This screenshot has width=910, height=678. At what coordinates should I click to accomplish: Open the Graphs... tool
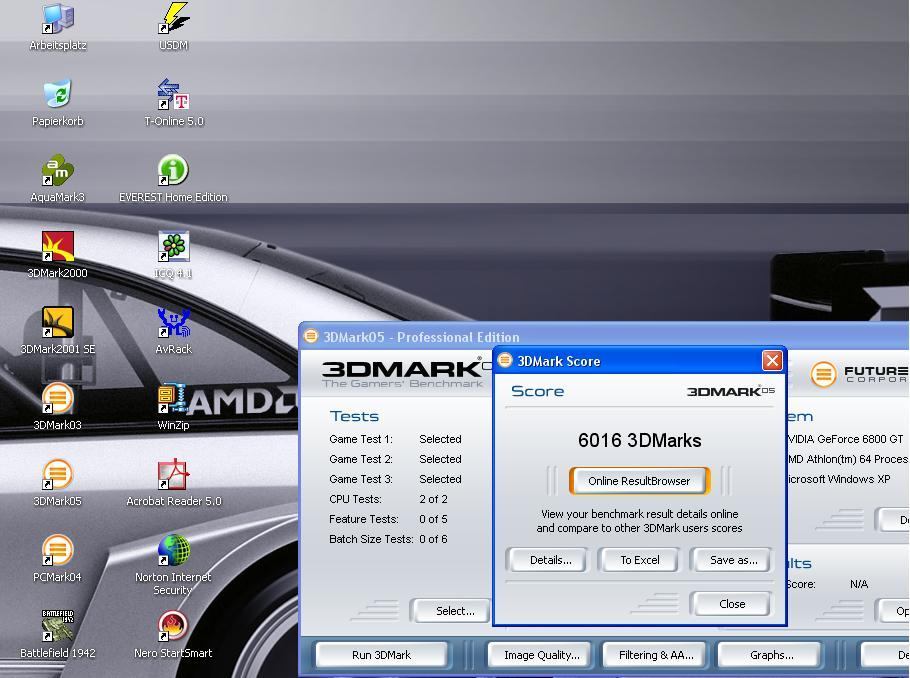[x=771, y=655]
